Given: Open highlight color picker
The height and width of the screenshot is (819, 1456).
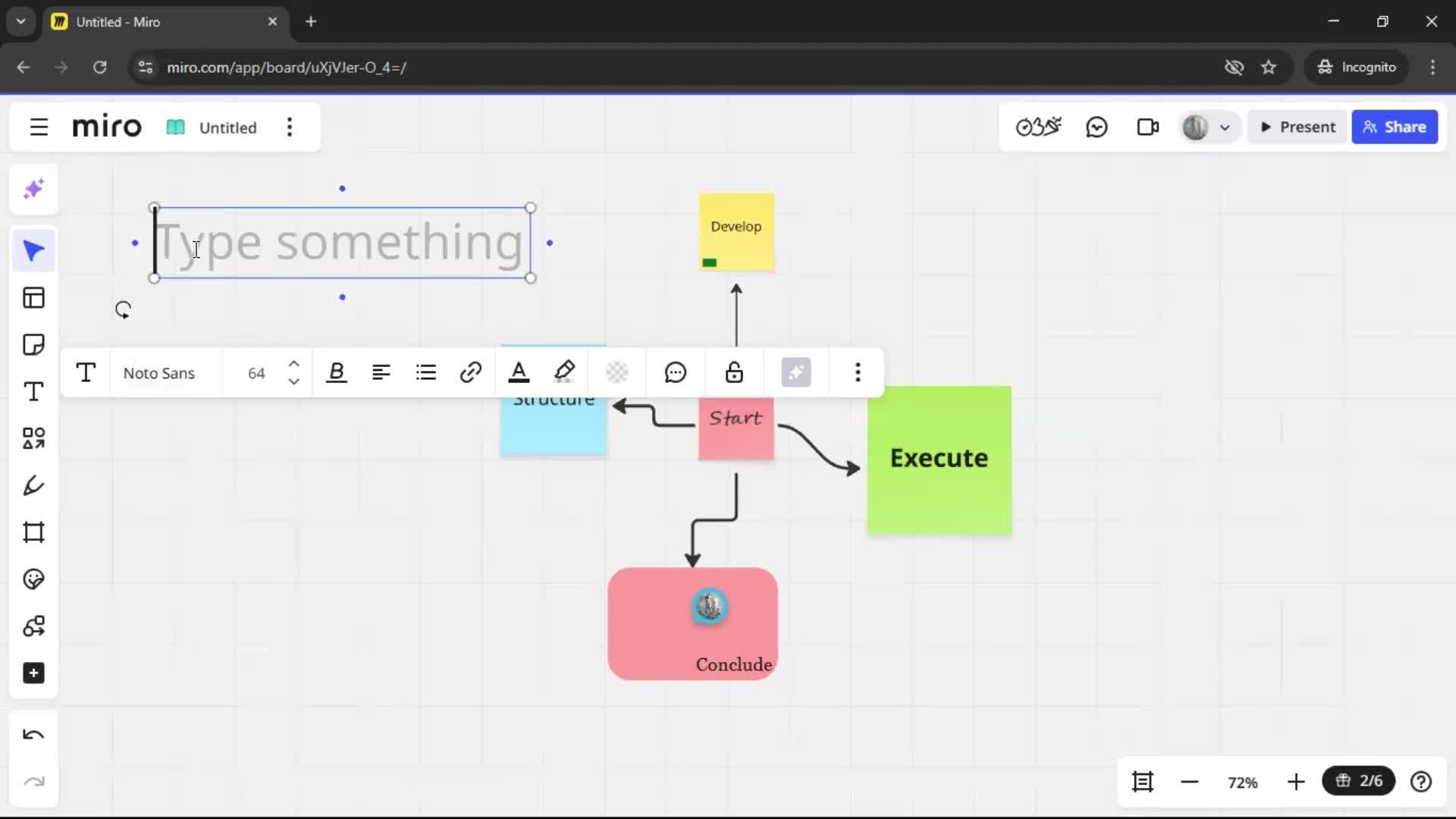Looking at the screenshot, I should 565,373.
